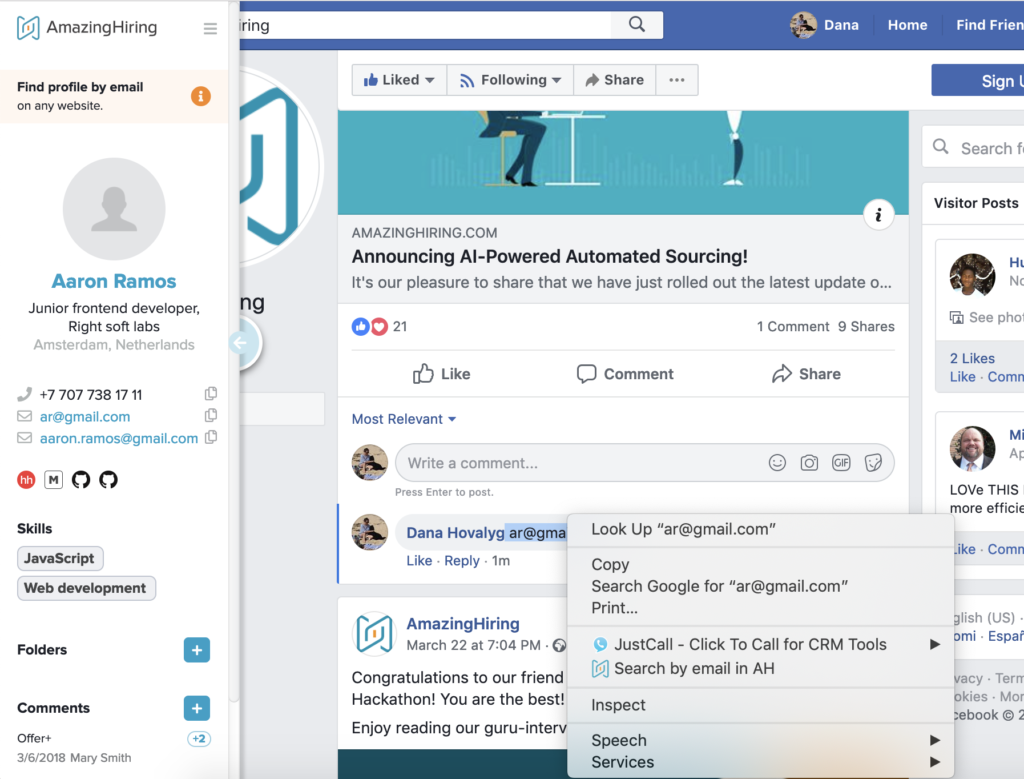Viewport: 1024px width, 779px height.
Task: Click the AmazingHiring logo in the sidebar
Action: [x=87, y=27]
